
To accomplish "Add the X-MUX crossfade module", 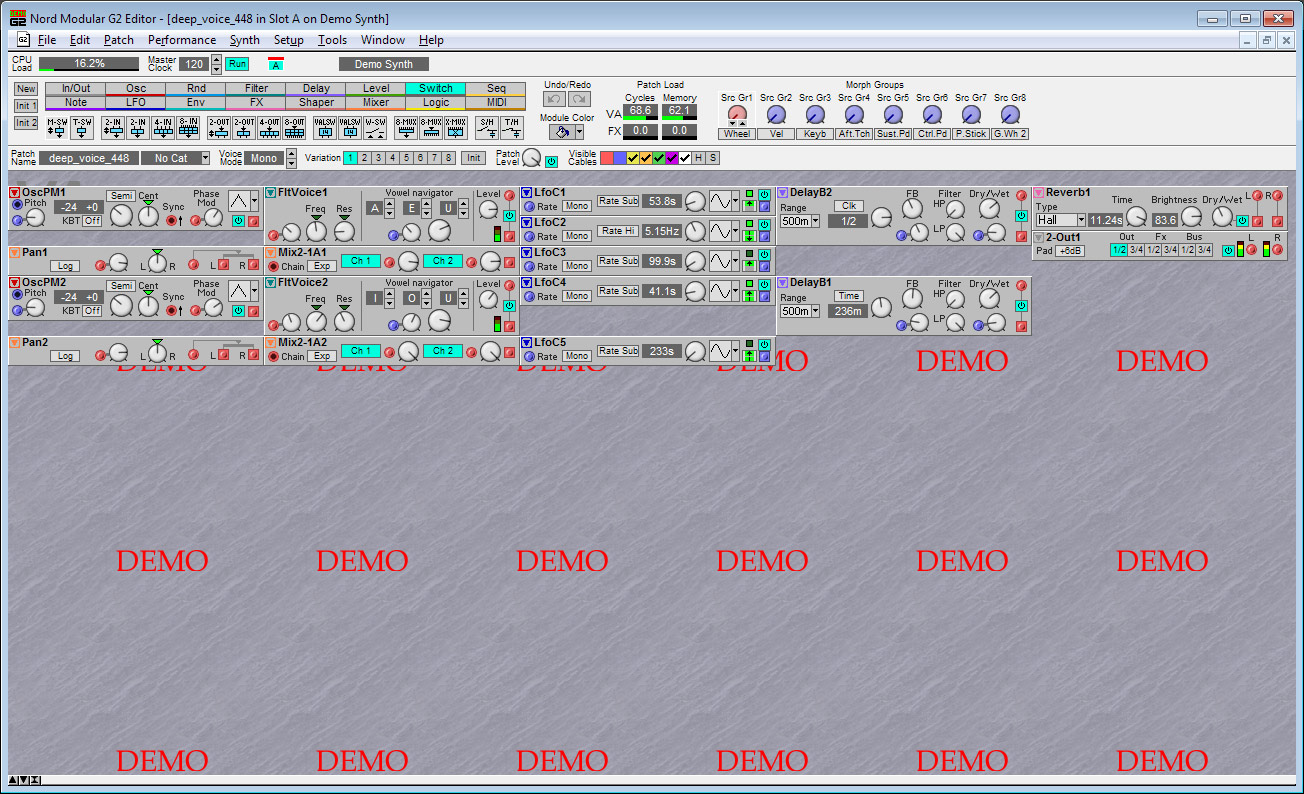I will point(456,127).
